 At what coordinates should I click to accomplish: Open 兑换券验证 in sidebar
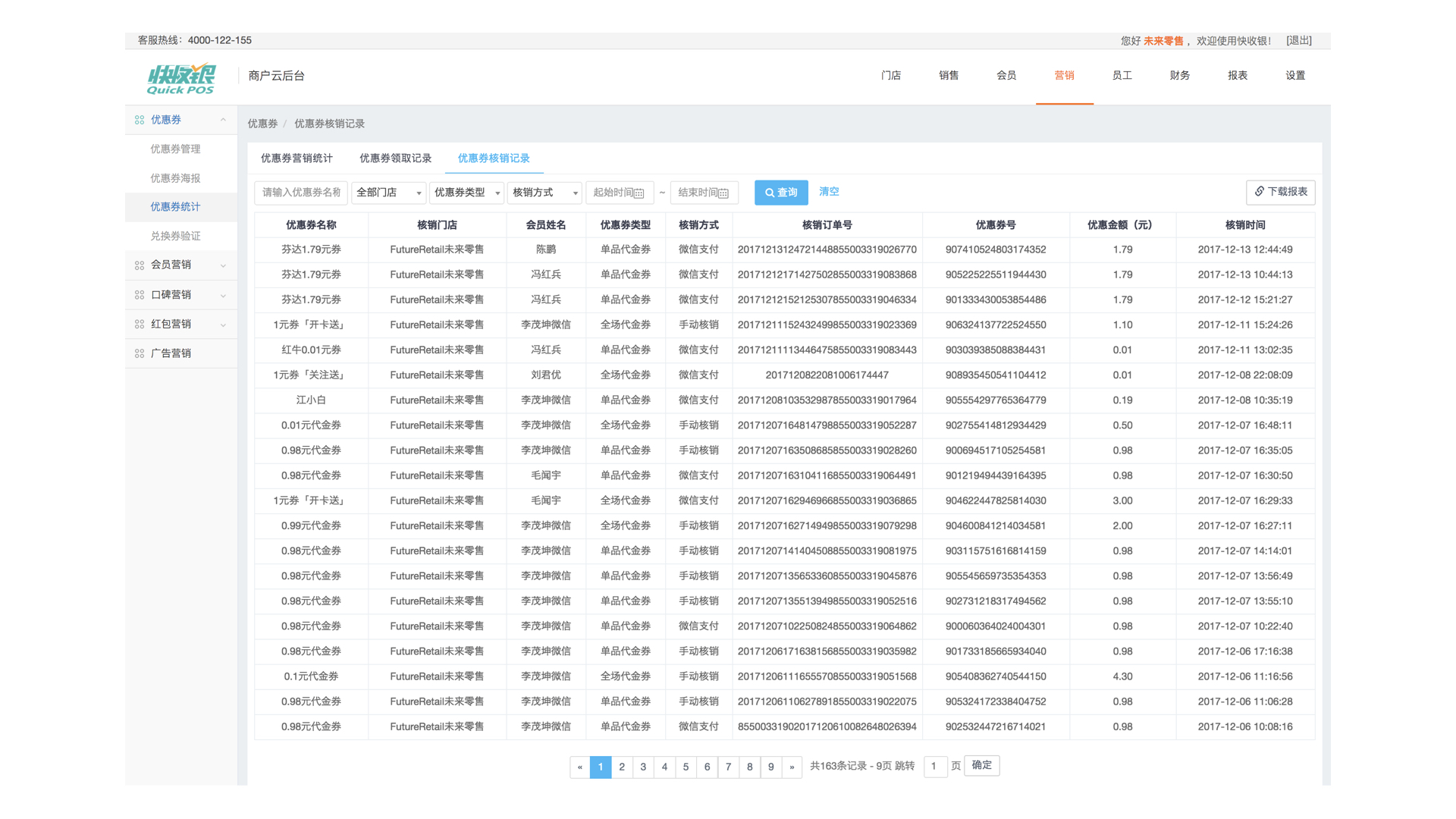(175, 236)
